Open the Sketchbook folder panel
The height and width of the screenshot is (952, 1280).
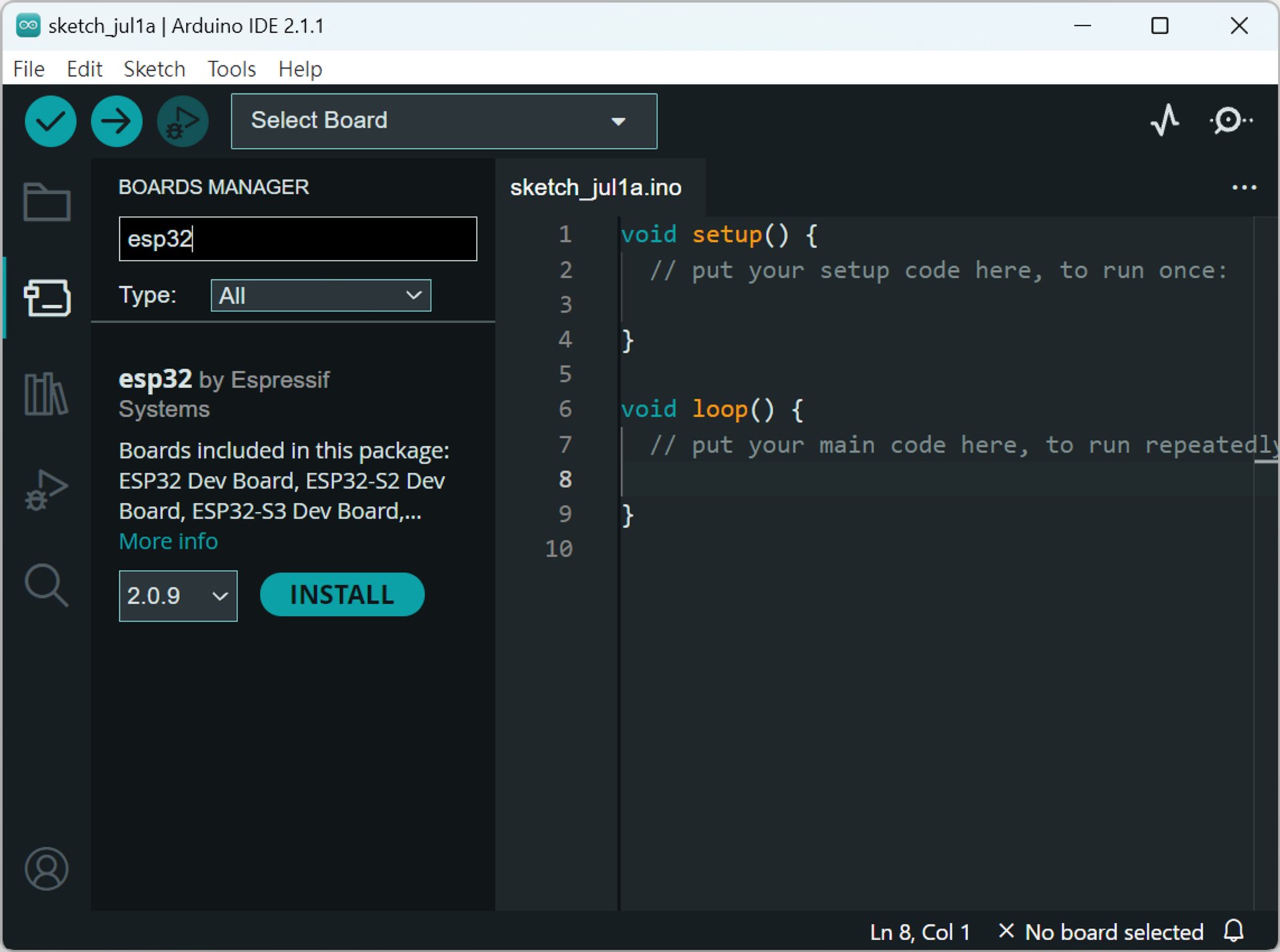click(47, 201)
